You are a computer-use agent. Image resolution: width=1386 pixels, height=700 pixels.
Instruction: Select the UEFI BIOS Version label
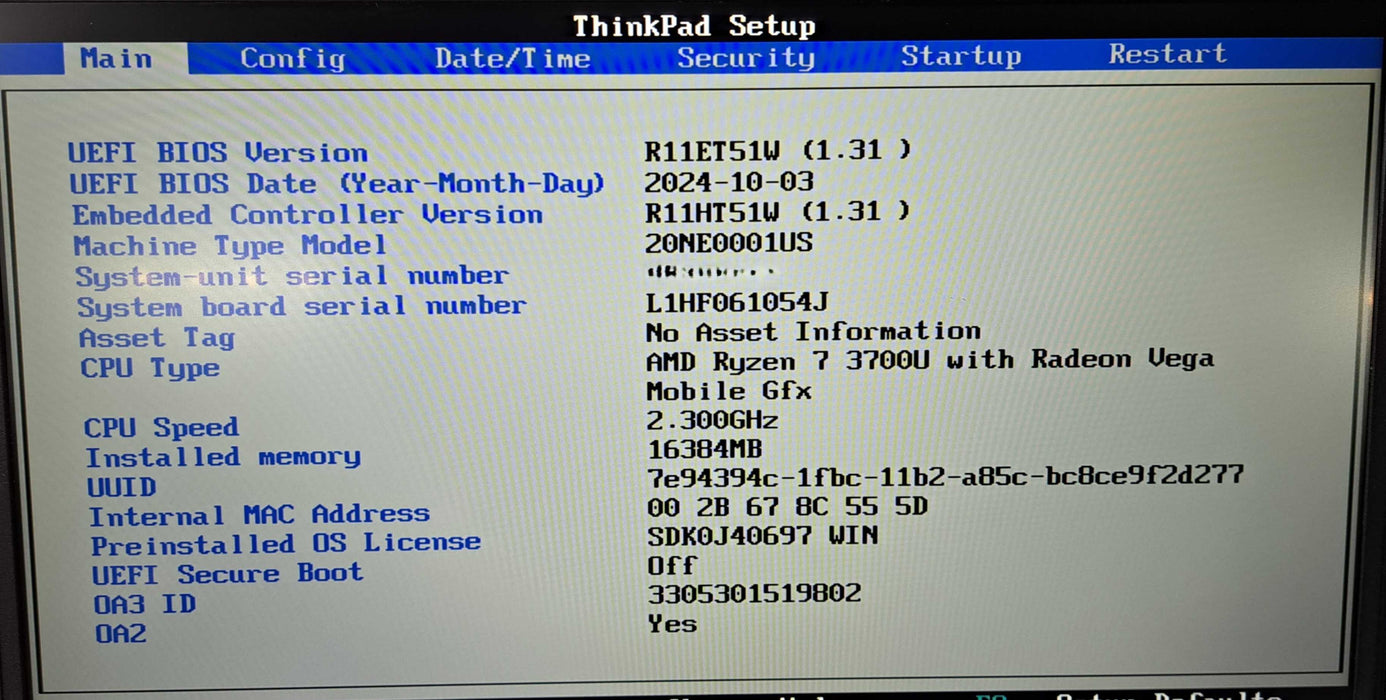(218, 153)
